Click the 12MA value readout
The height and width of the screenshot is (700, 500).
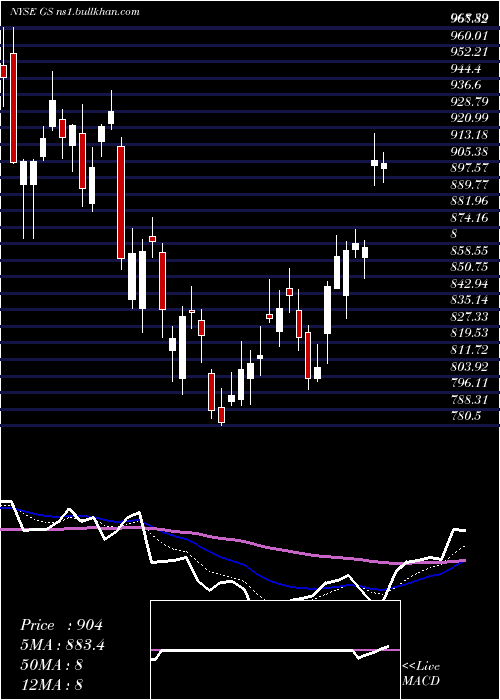click(51, 684)
